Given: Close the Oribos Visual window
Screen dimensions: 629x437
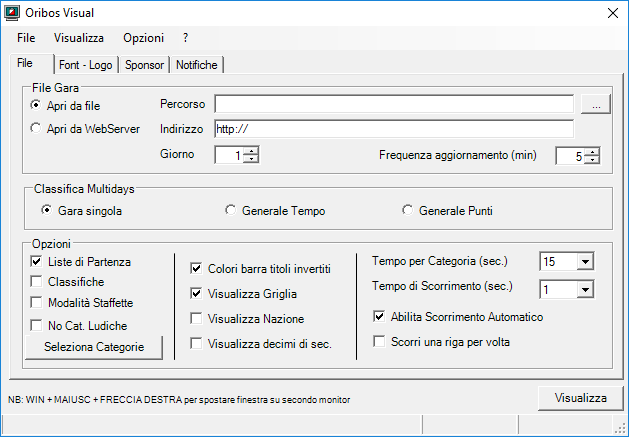Looking at the screenshot, I should 613,13.
